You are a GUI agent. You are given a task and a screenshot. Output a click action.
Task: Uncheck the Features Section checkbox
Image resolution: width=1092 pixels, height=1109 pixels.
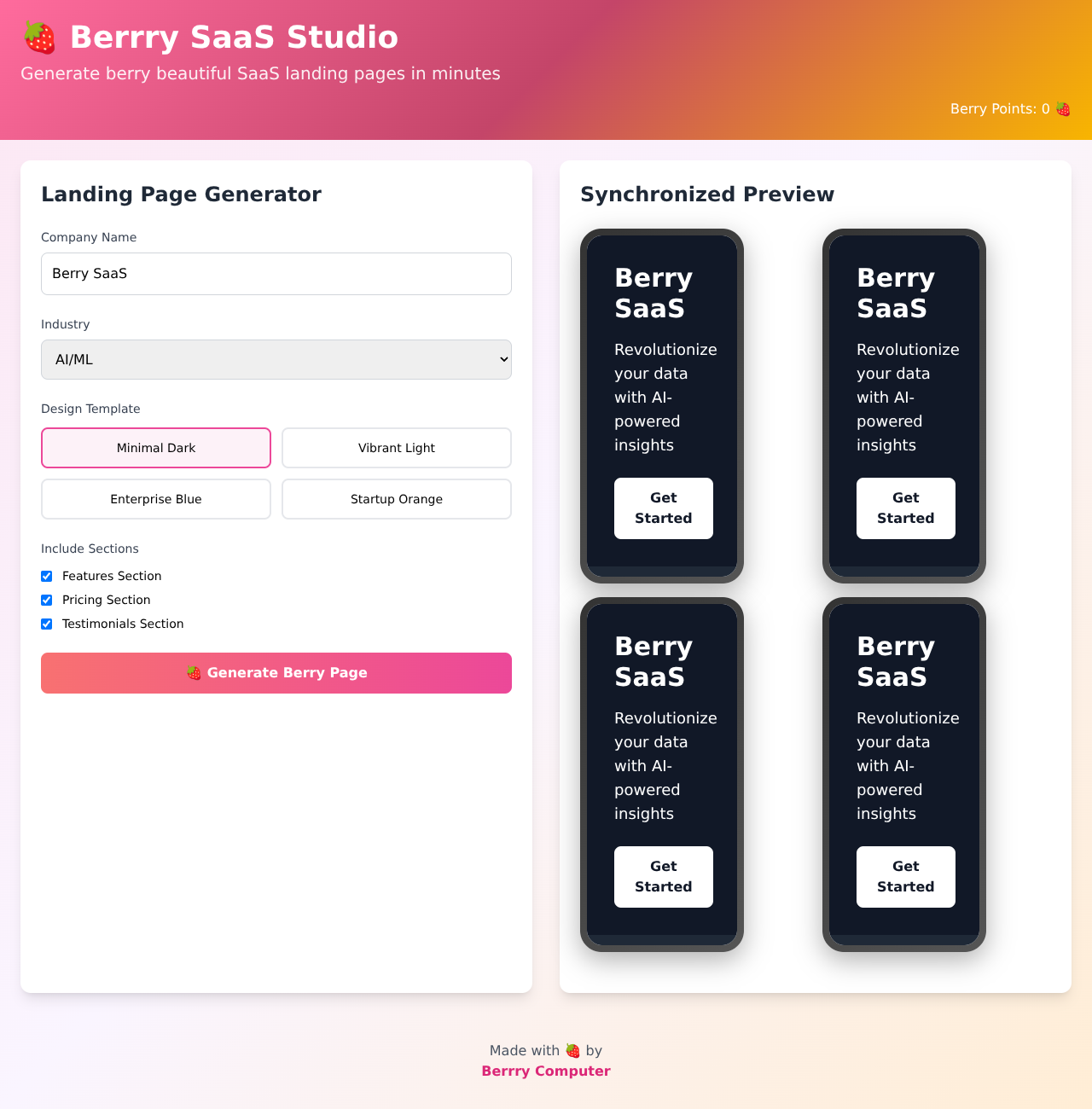coord(47,576)
